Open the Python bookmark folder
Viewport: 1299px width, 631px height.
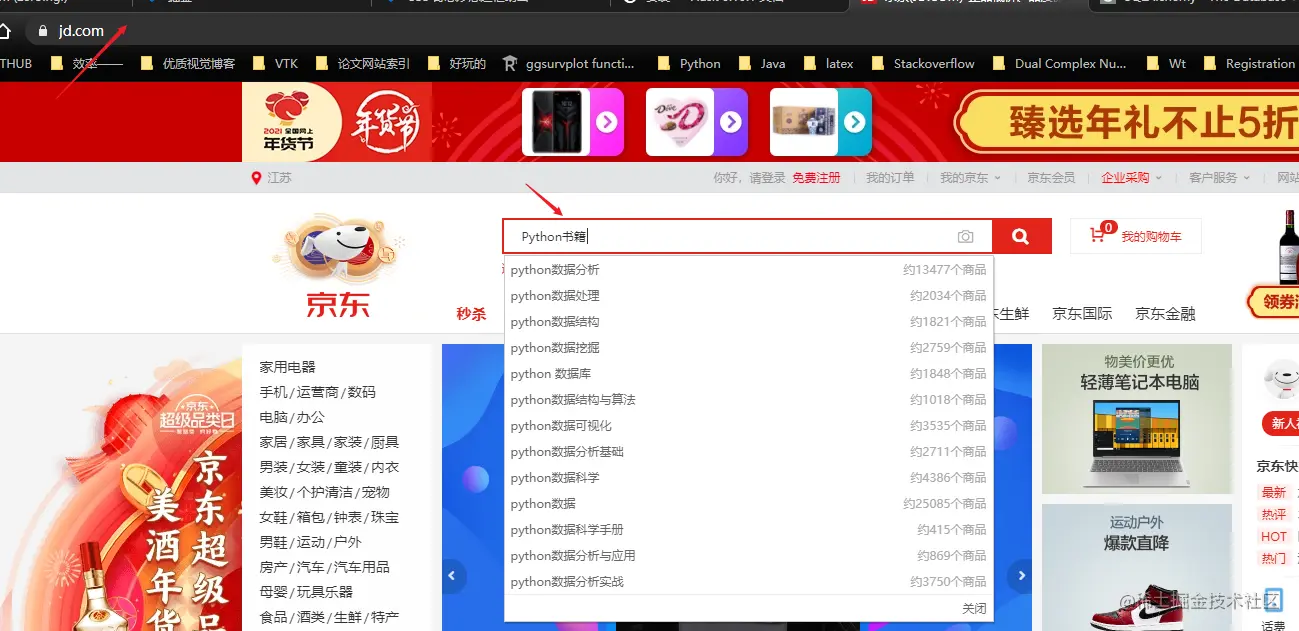pyautogui.click(x=689, y=64)
